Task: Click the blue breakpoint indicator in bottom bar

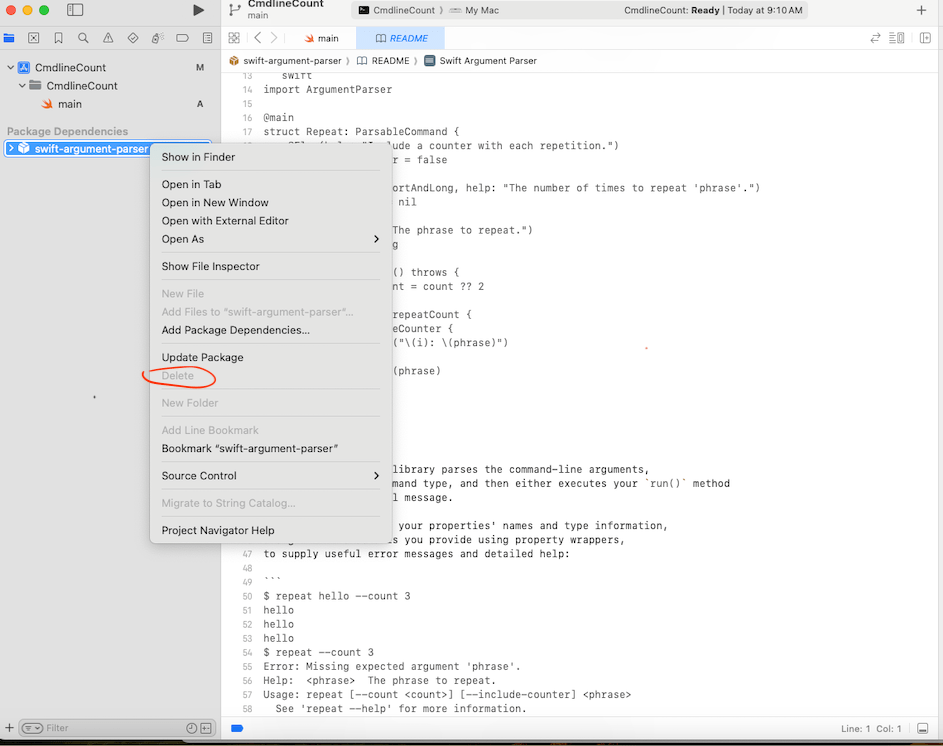Action: (237, 729)
